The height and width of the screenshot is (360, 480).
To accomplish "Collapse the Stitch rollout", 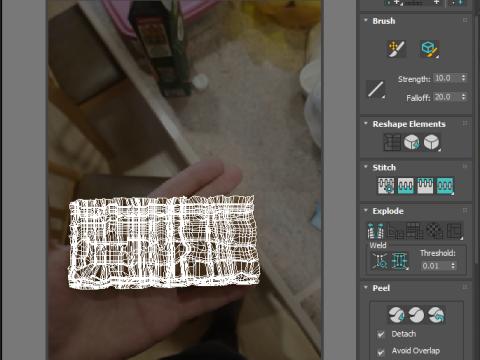I will 366,167.
